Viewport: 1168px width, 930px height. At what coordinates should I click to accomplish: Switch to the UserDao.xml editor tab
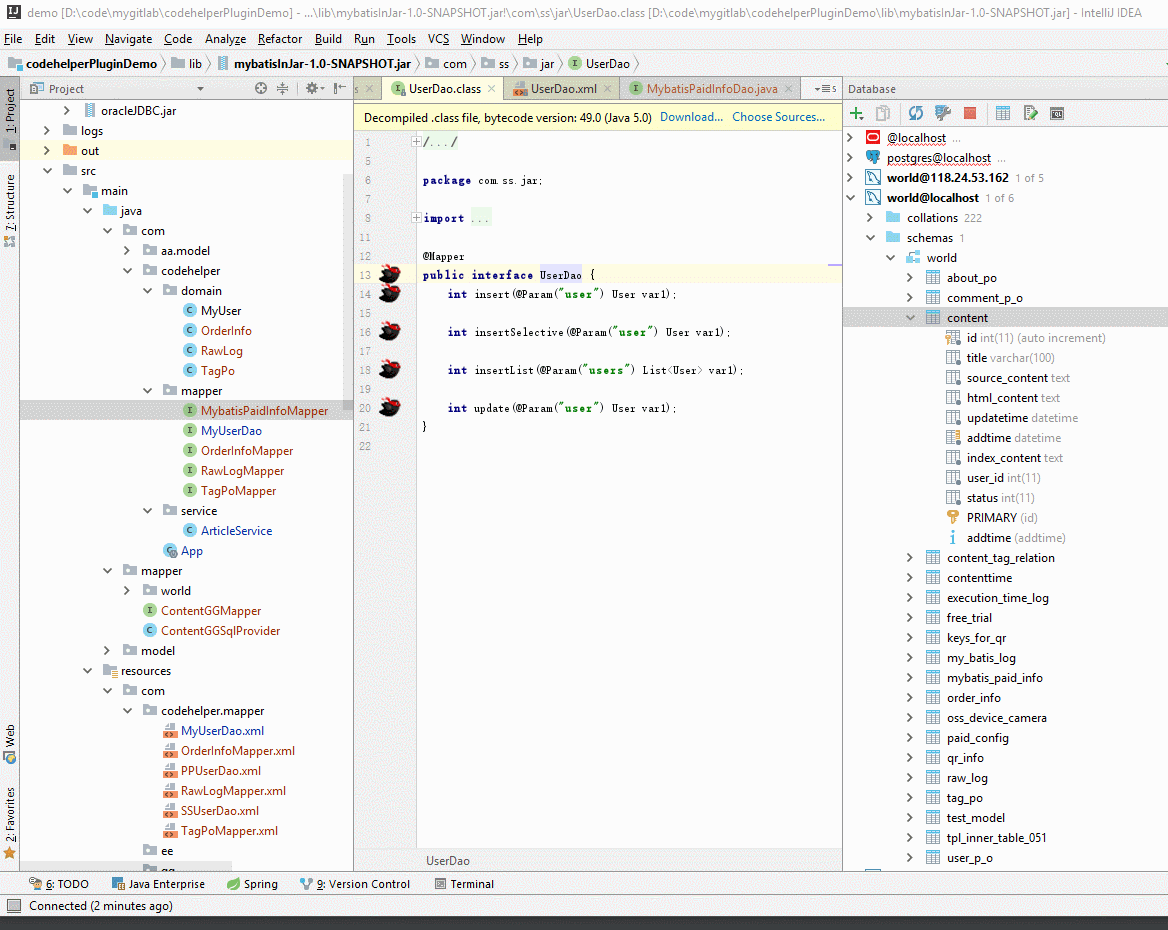(563, 88)
